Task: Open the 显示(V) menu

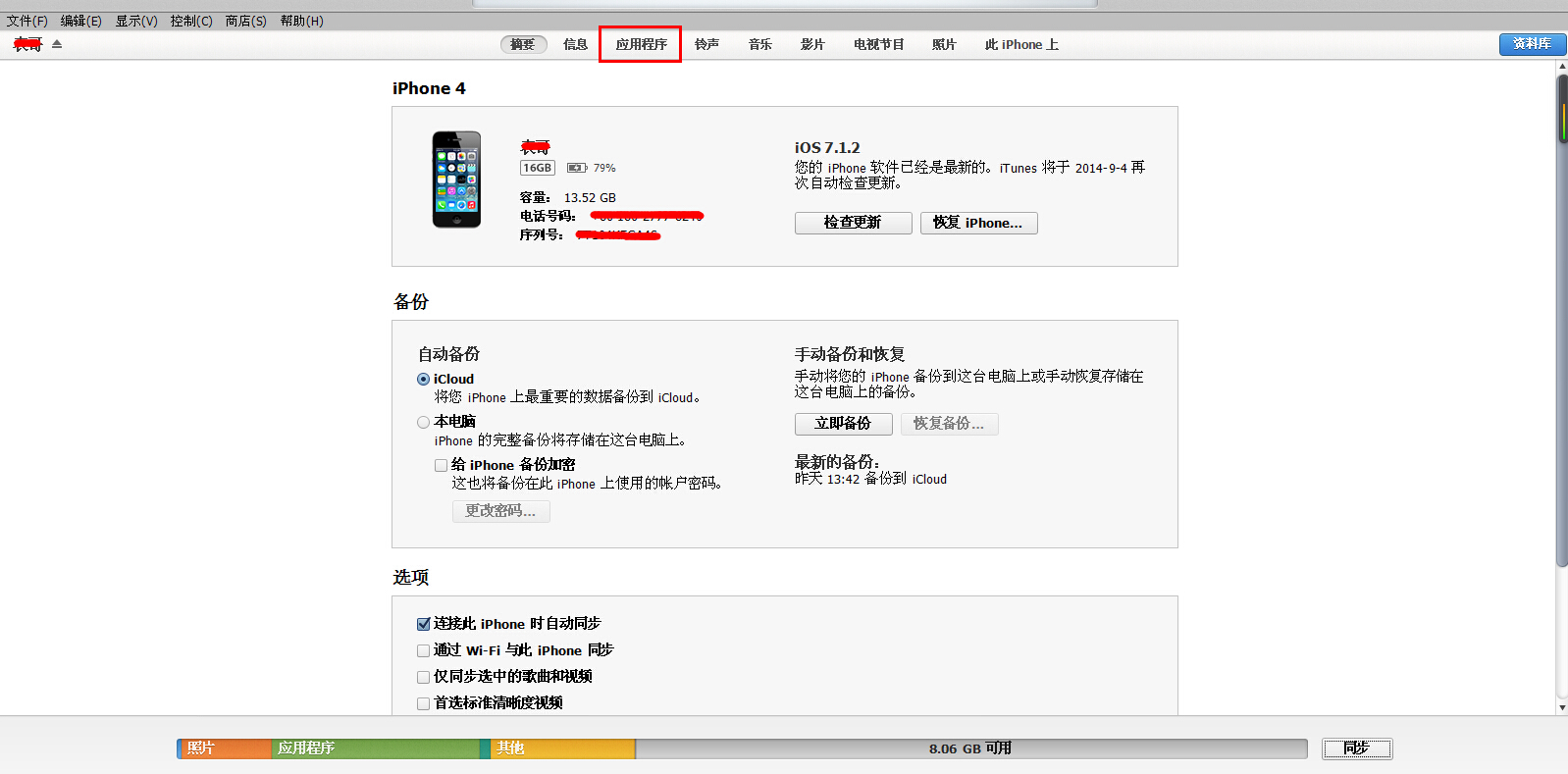Action: pyautogui.click(x=136, y=21)
